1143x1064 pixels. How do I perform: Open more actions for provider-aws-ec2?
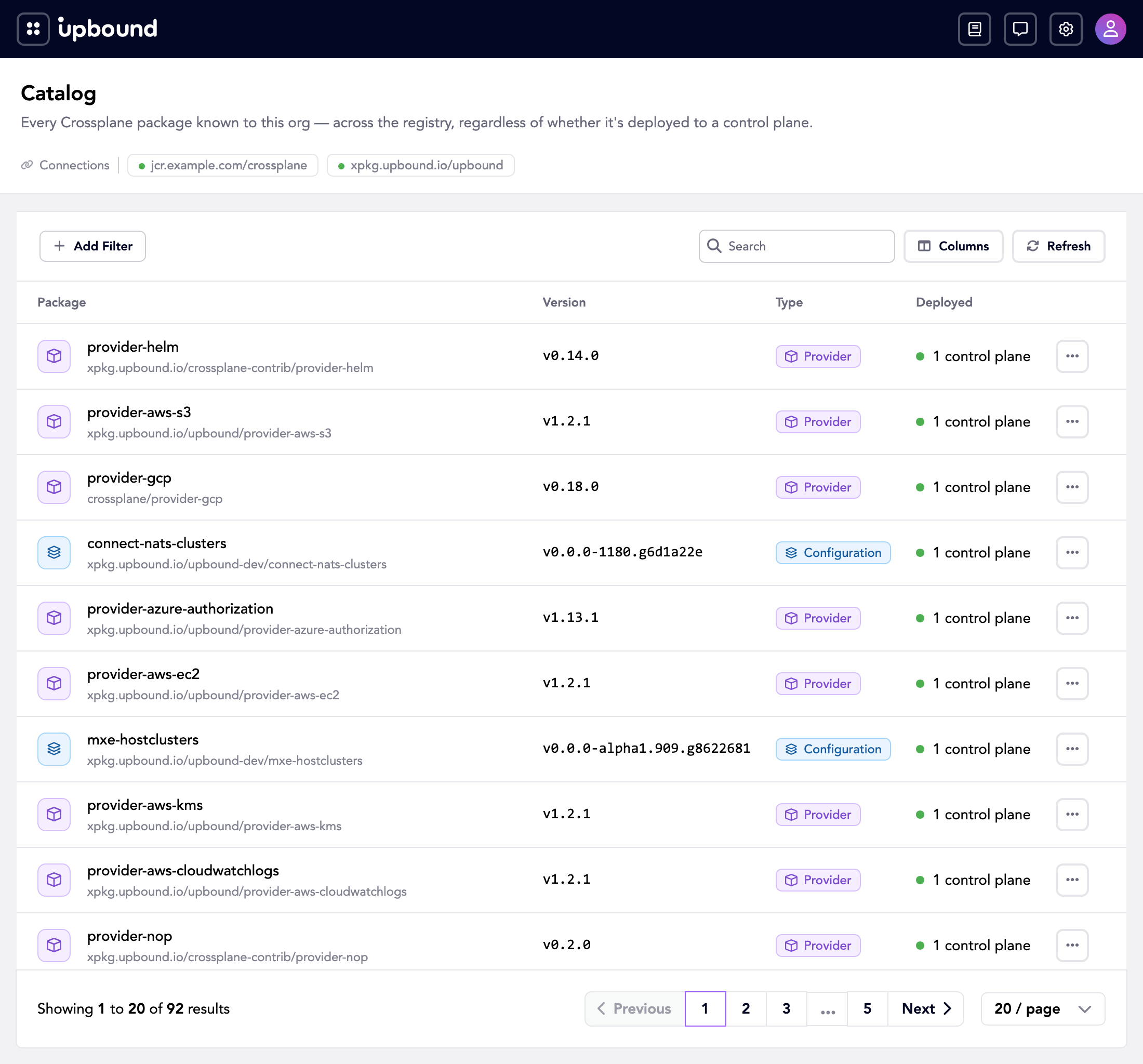point(1072,684)
